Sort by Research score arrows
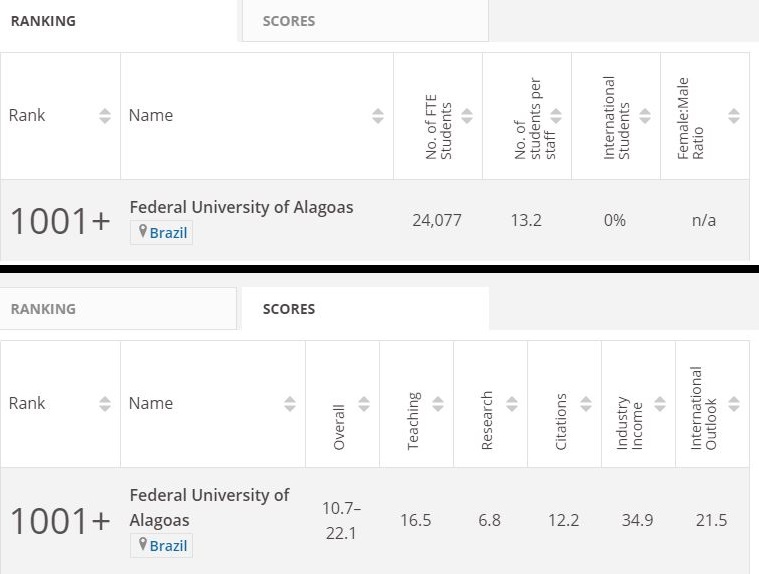 point(512,404)
